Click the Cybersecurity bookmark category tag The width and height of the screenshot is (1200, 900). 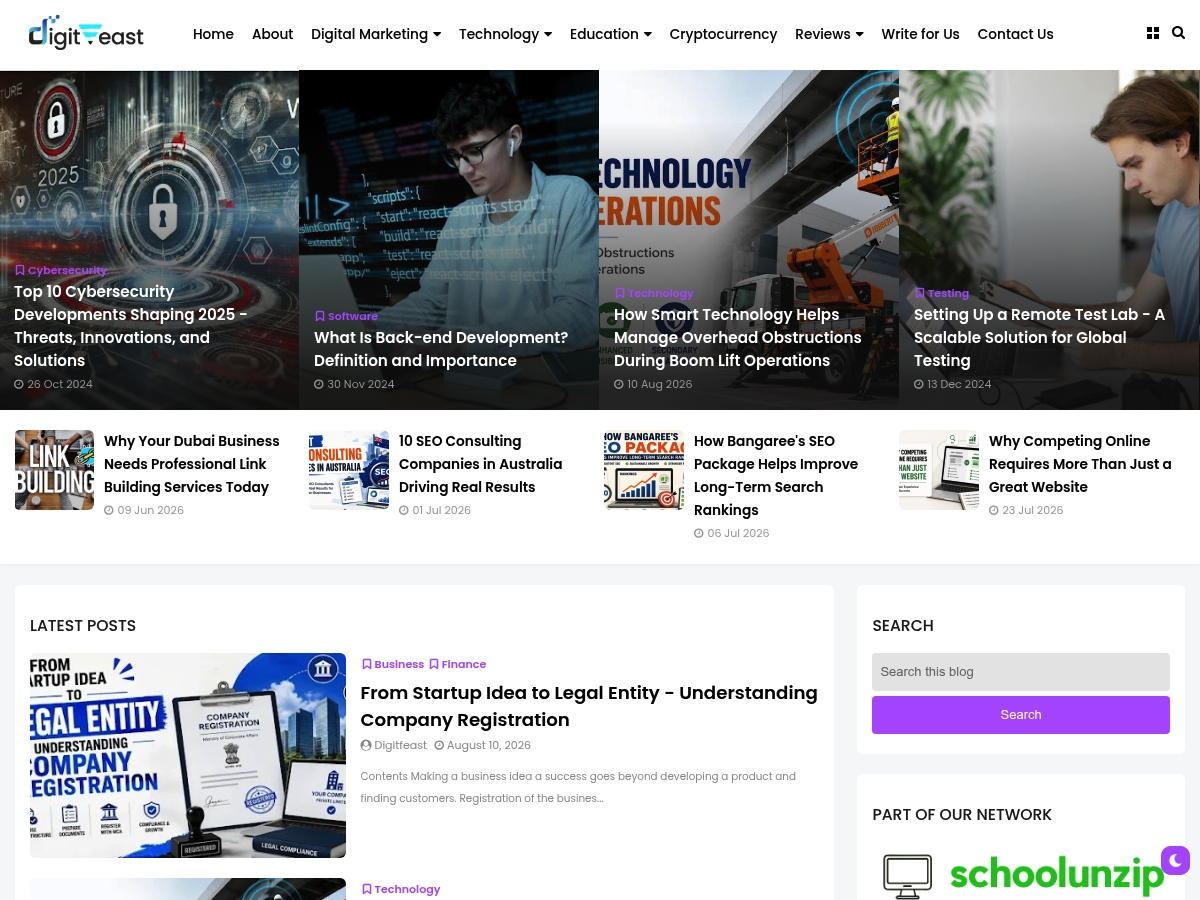(61, 270)
